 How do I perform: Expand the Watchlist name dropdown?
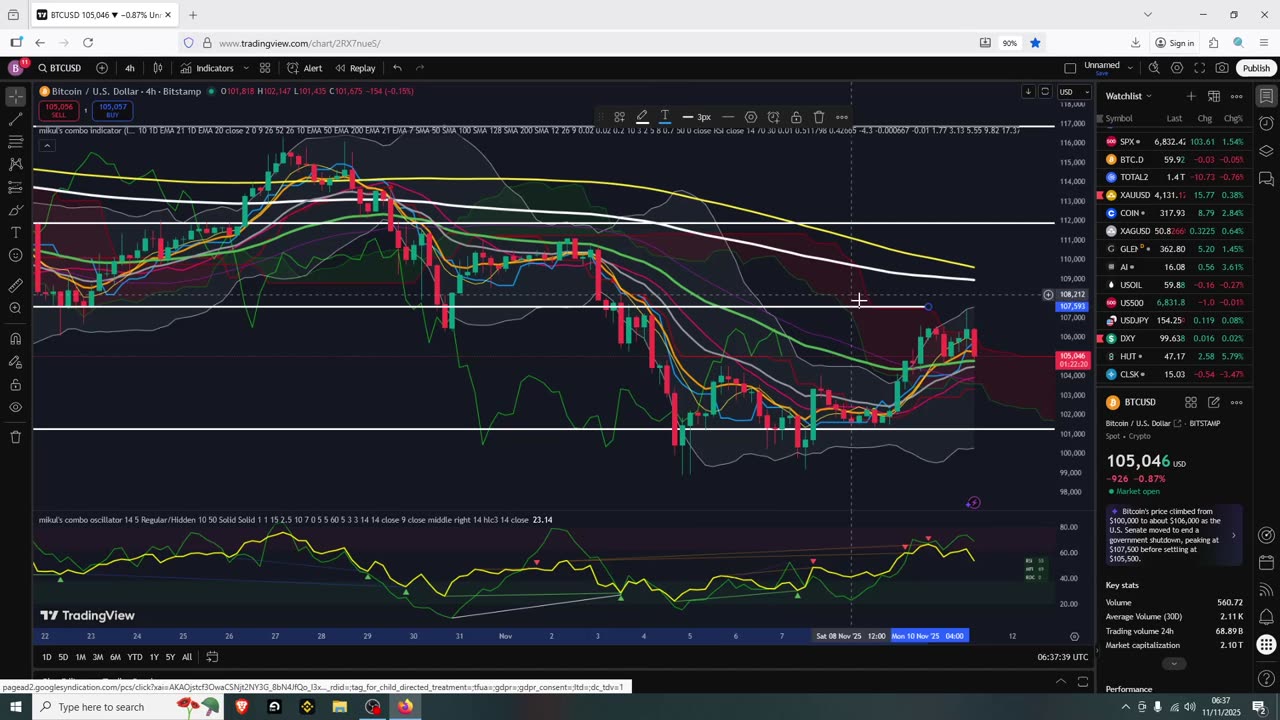(1129, 96)
